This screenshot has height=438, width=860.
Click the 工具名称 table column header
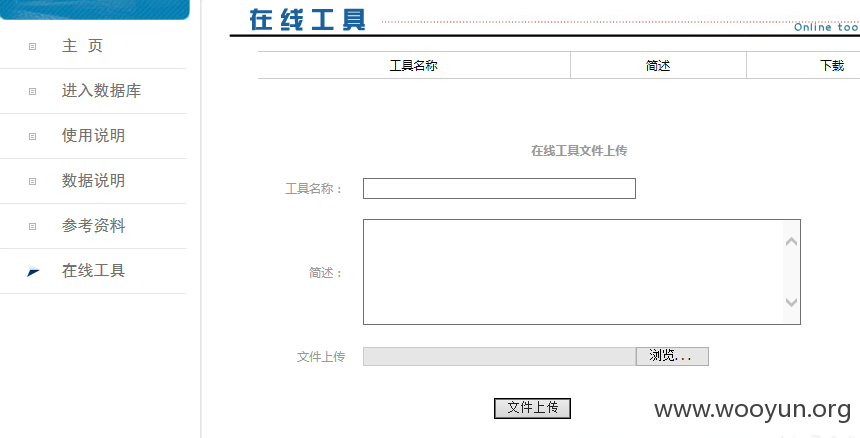pyautogui.click(x=414, y=66)
